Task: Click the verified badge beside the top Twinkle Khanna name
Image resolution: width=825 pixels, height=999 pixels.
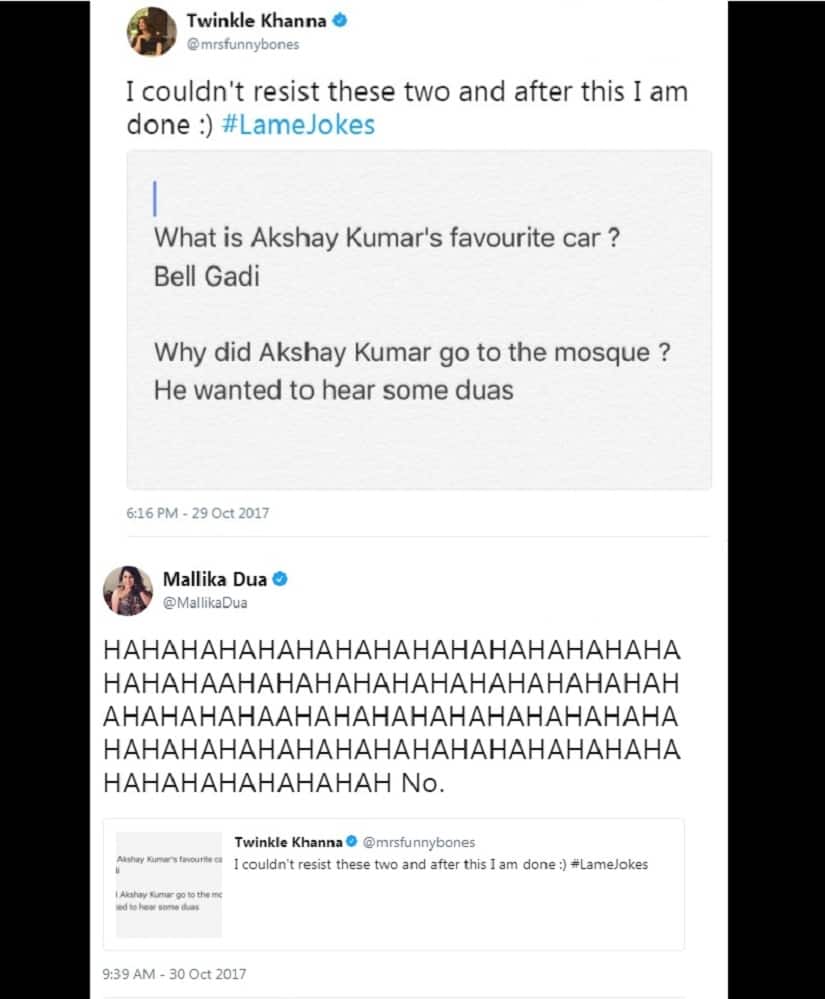Action: (x=340, y=19)
